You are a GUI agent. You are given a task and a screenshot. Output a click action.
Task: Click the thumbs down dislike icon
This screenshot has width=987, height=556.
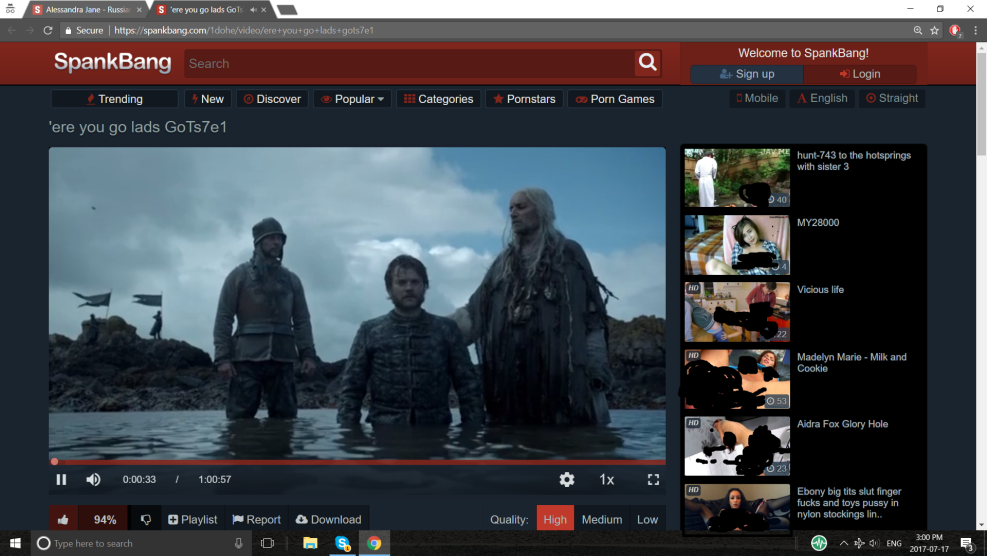point(145,520)
